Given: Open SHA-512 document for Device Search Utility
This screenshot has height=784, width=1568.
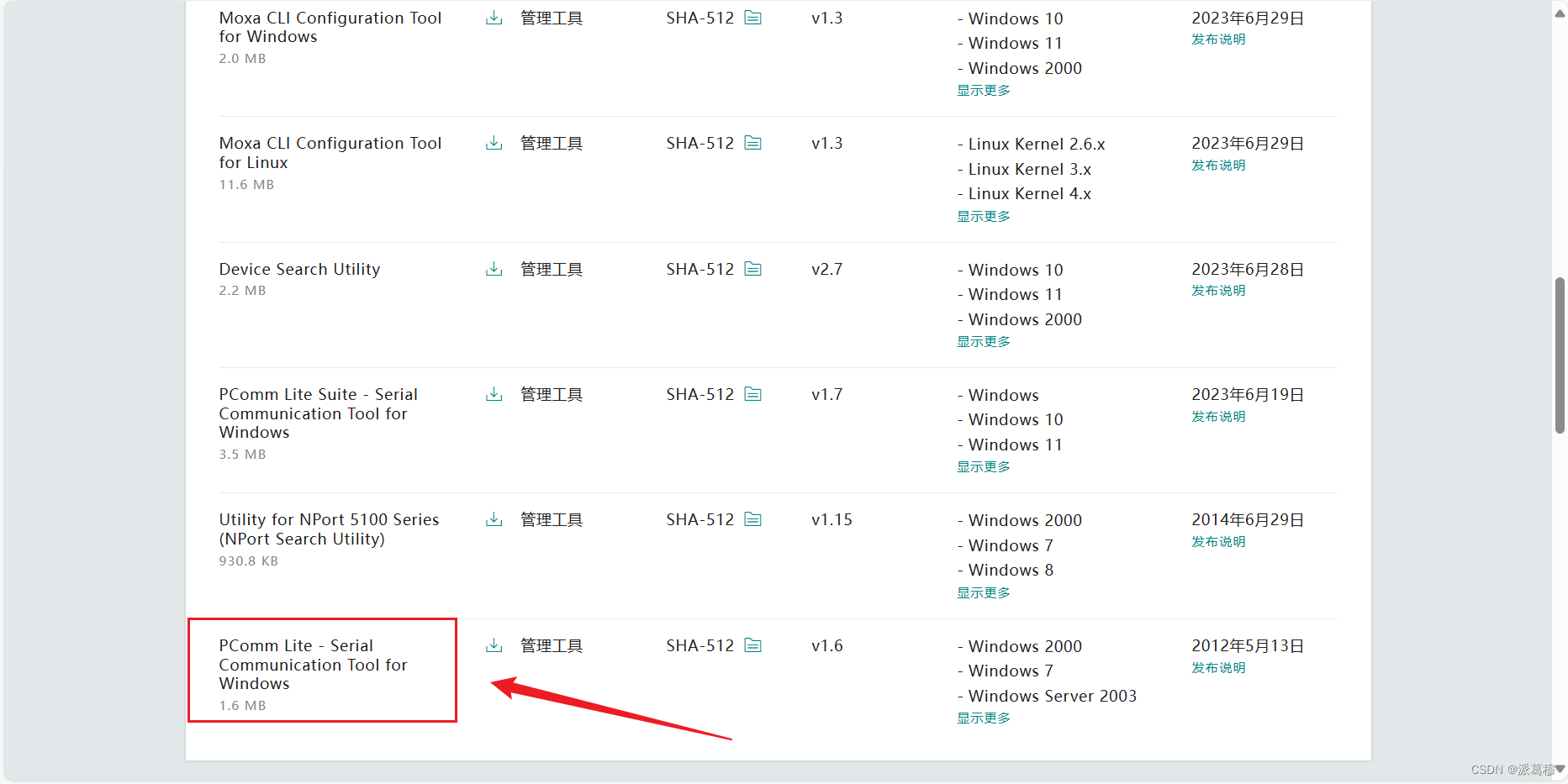Looking at the screenshot, I should (754, 269).
